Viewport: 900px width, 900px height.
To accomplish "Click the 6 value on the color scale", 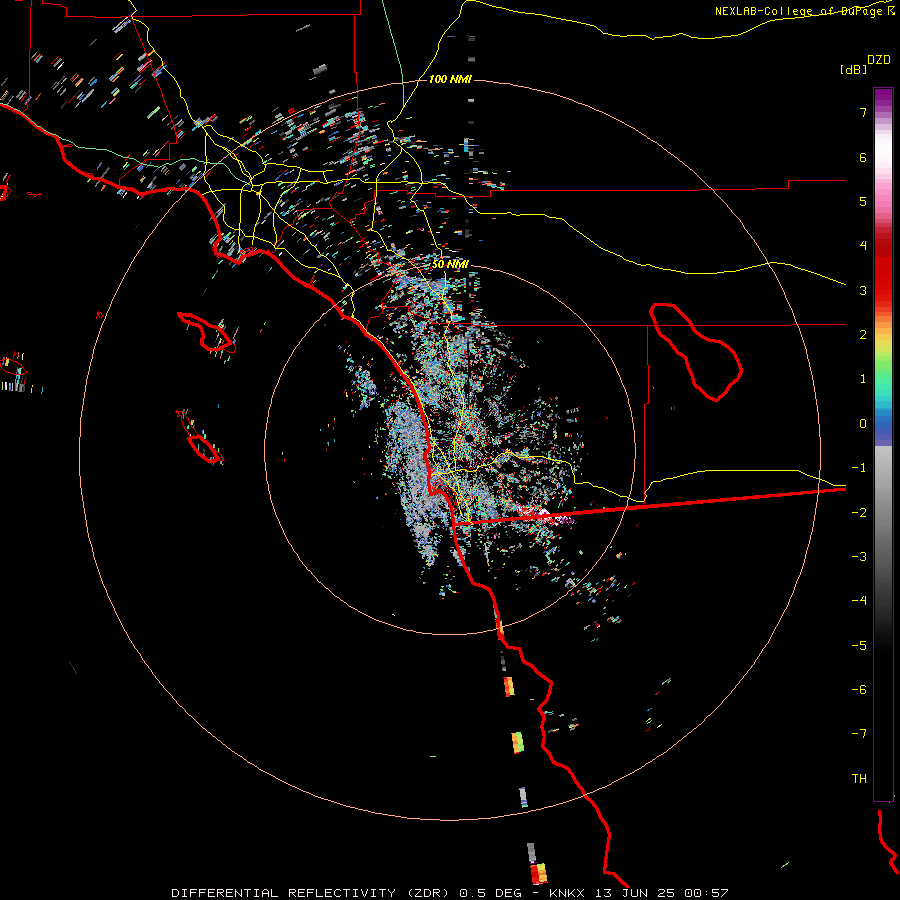I will pyautogui.click(x=863, y=157).
